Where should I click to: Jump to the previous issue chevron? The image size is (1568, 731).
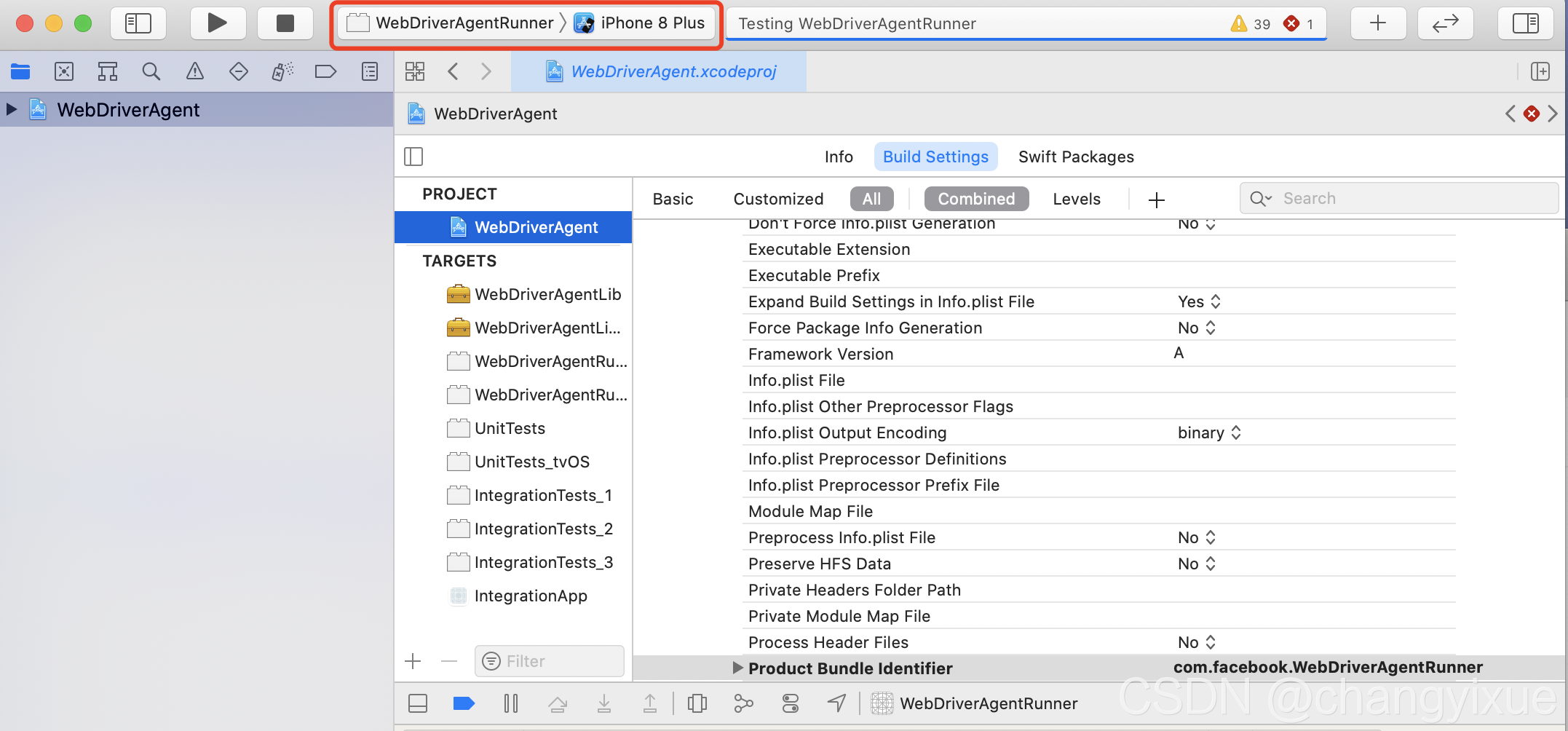[x=1510, y=114]
